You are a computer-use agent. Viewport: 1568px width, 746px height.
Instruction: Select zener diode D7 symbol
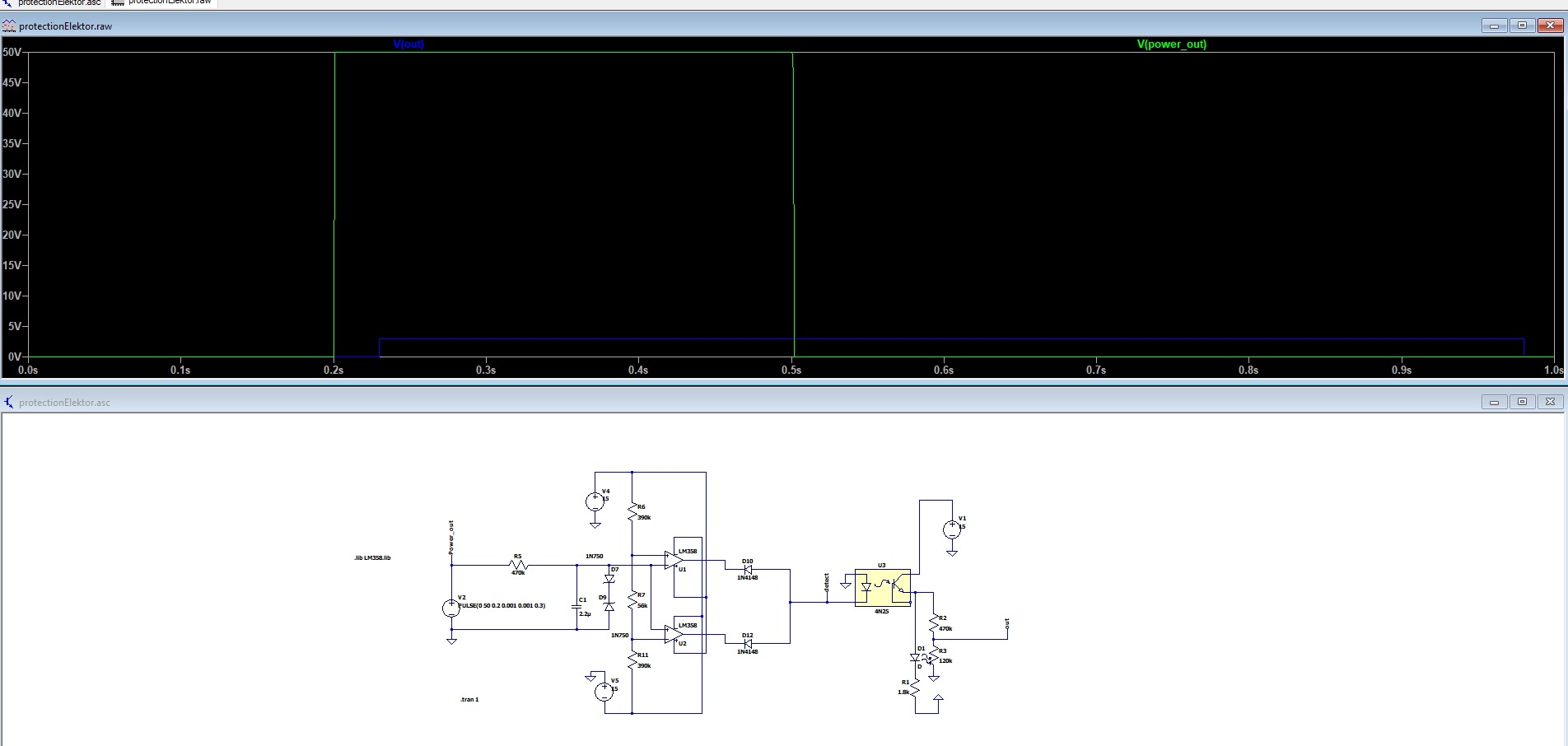(609, 579)
